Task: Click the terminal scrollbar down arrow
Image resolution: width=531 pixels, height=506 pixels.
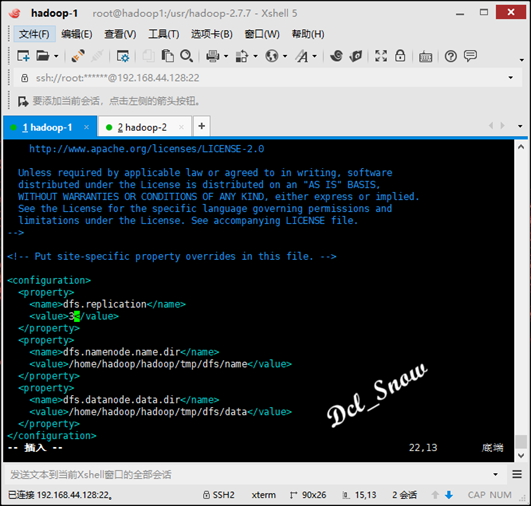Action: tap(521, 456)
